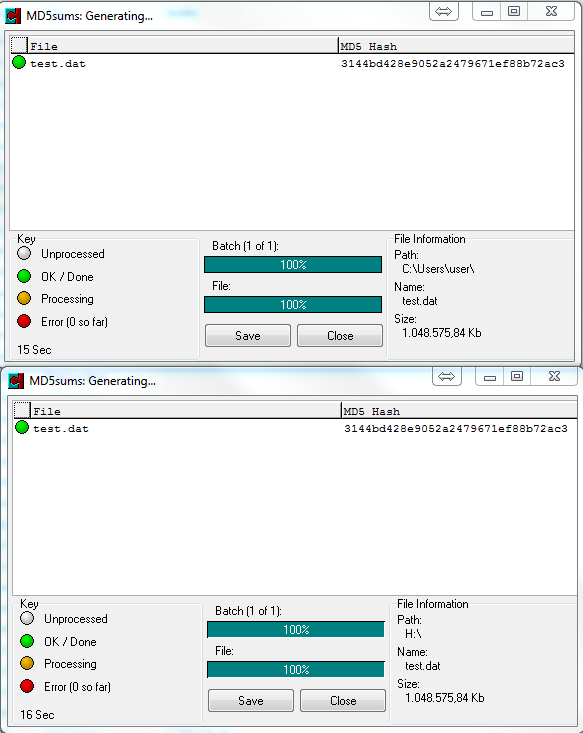Sort by MD5 Hash column in bottom window

[x=459, y=411]
